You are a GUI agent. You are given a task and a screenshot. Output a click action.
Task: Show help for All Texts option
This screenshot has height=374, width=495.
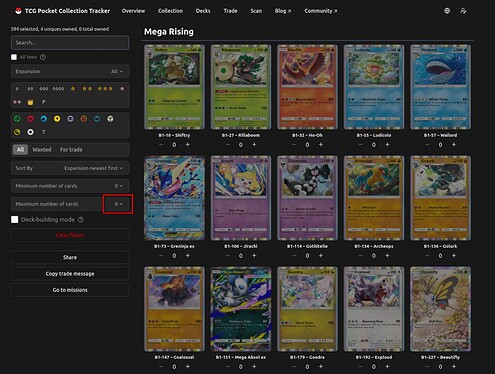[43, 57]
